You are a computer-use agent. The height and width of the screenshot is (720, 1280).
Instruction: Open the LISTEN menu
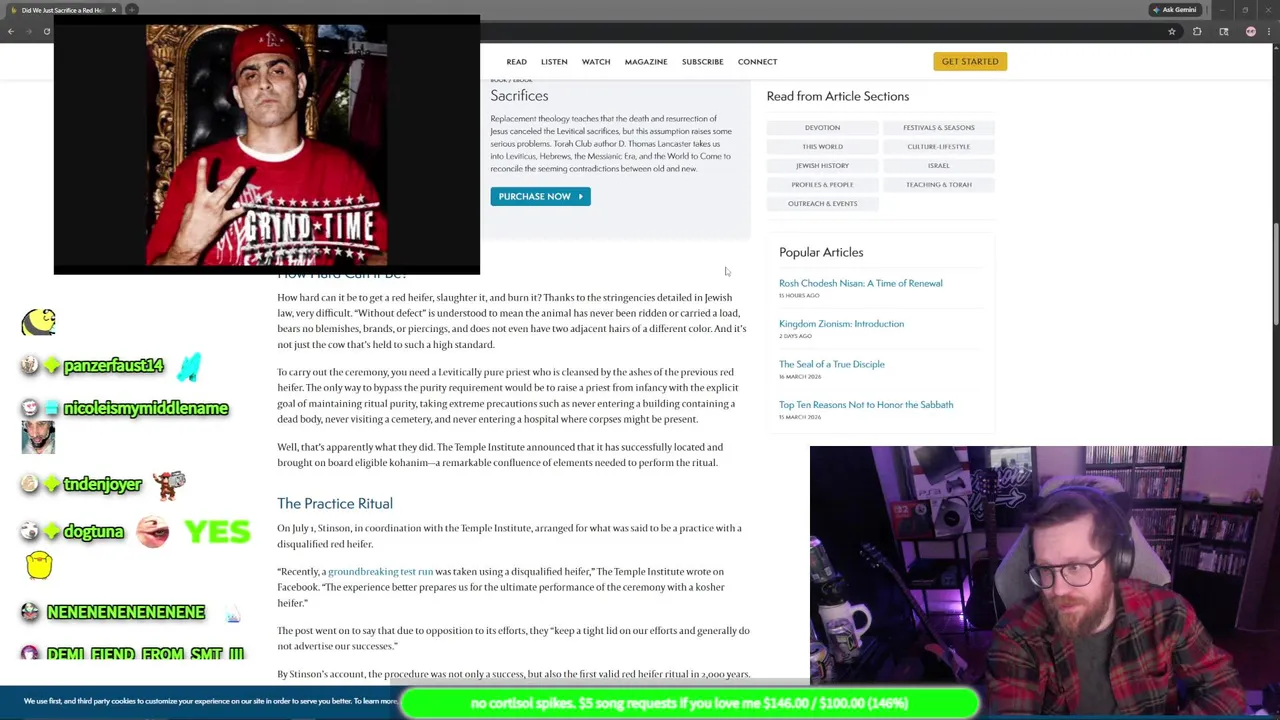pos(554,62)
